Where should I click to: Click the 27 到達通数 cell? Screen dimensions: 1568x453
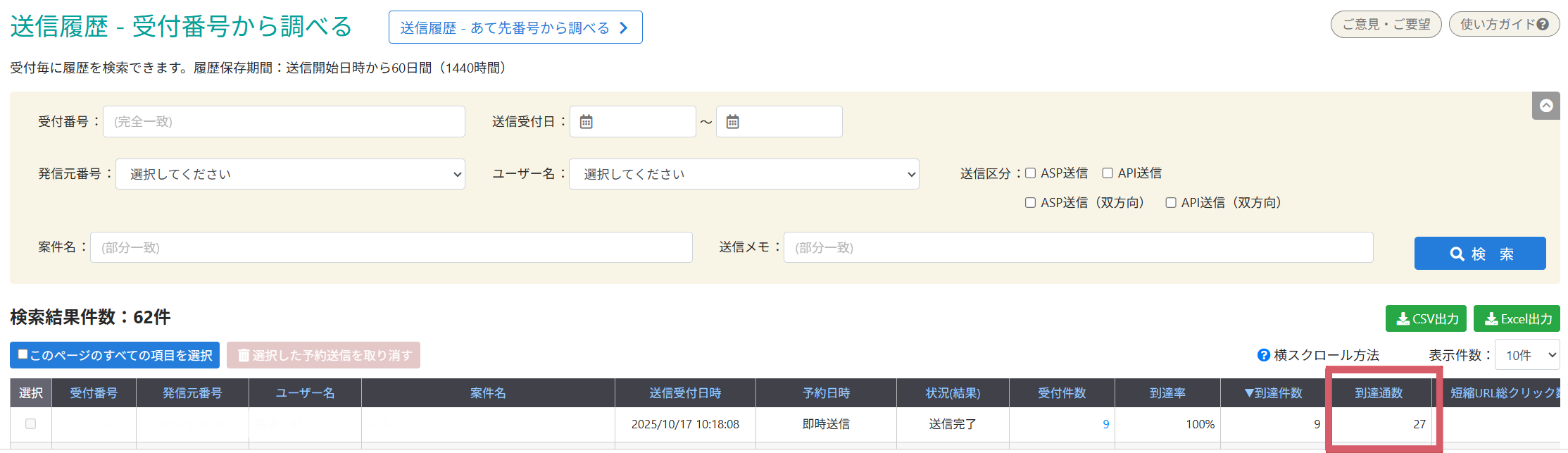point(1379,424)
